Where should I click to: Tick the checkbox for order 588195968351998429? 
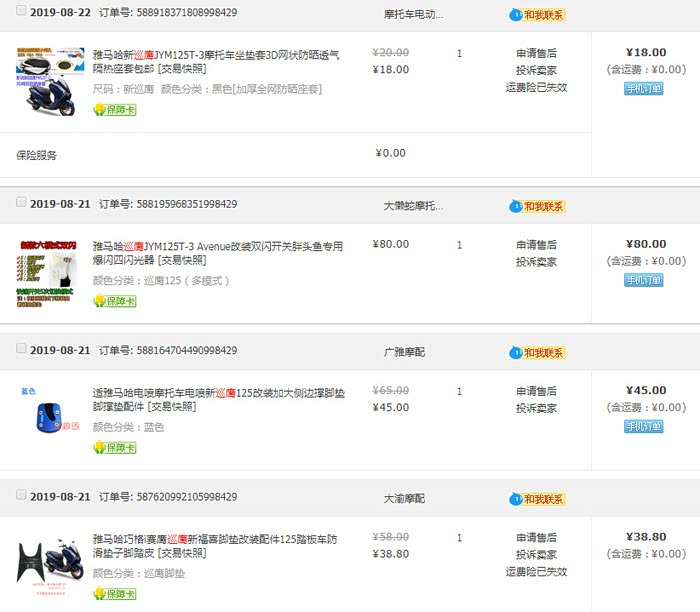click(21, 202)
